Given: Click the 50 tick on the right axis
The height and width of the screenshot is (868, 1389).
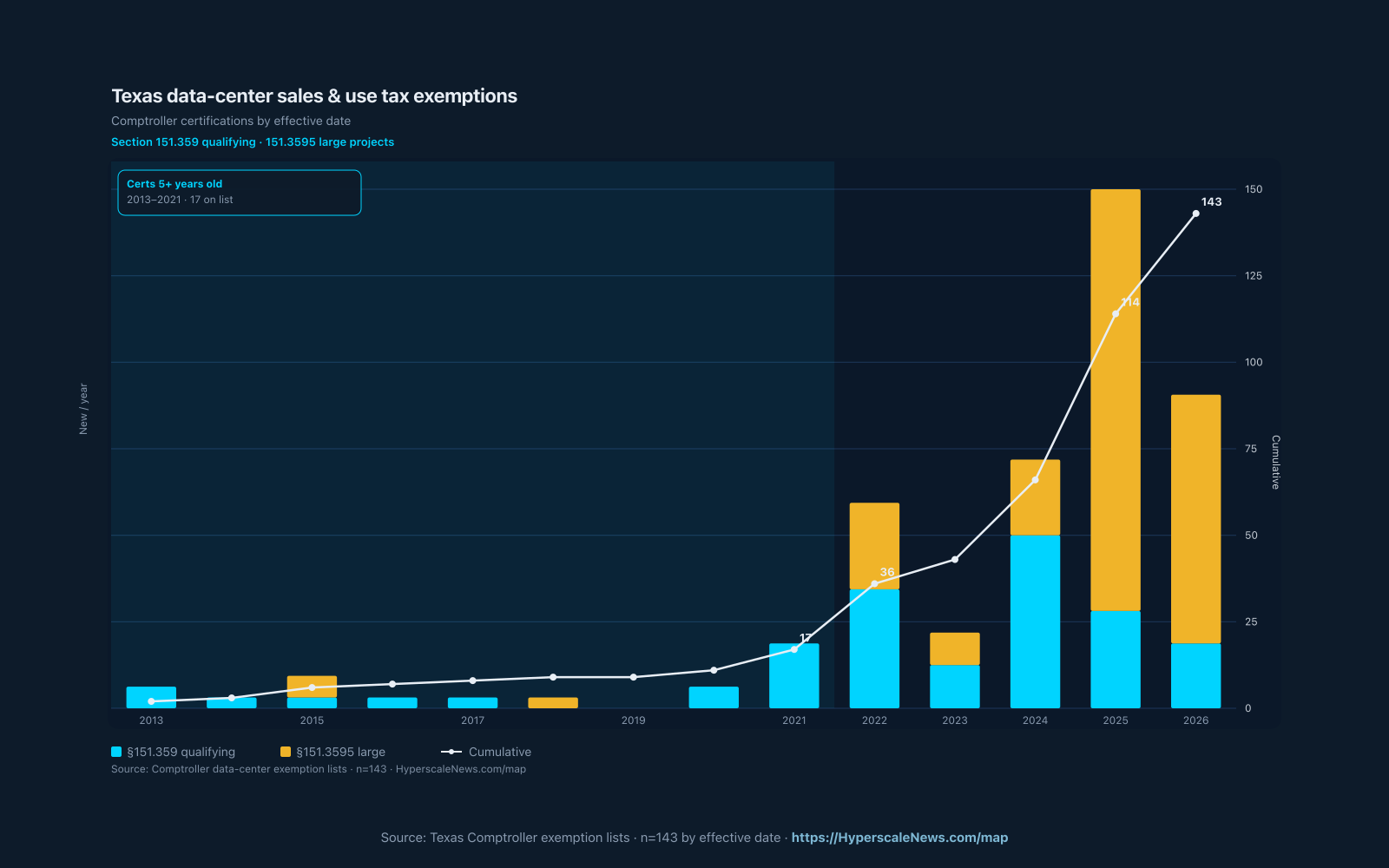Looking at the screenshot, I should [1251, 536].
